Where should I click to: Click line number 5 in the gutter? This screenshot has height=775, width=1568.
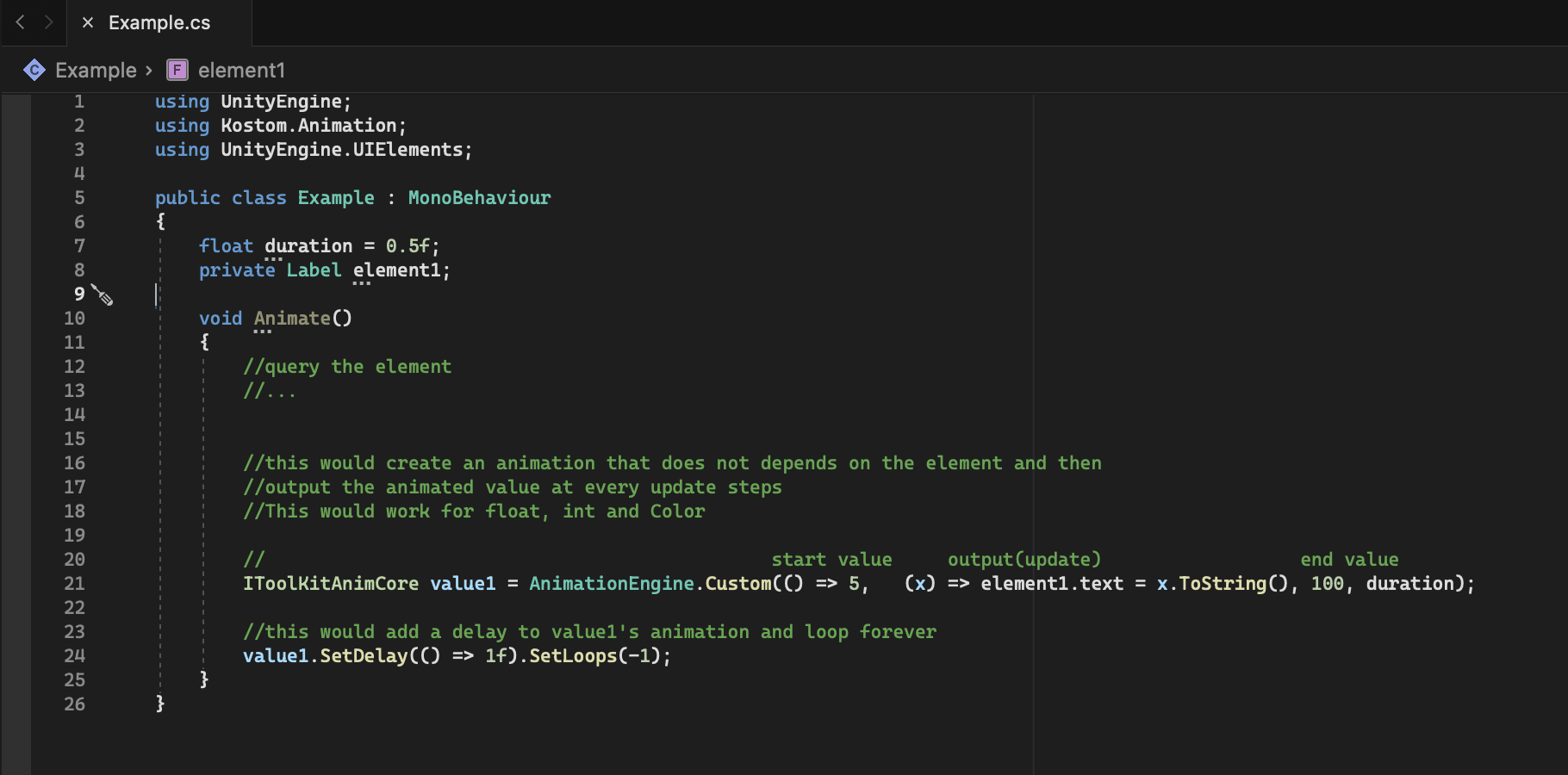[79, 198]
